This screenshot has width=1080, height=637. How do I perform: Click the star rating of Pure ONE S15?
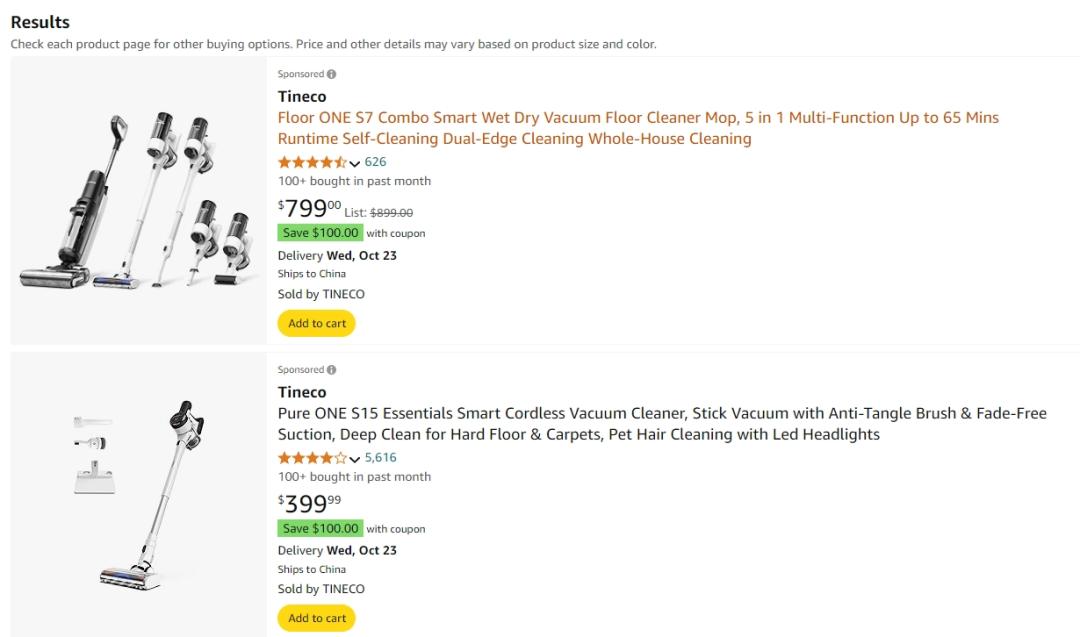[x=312, y=458]
